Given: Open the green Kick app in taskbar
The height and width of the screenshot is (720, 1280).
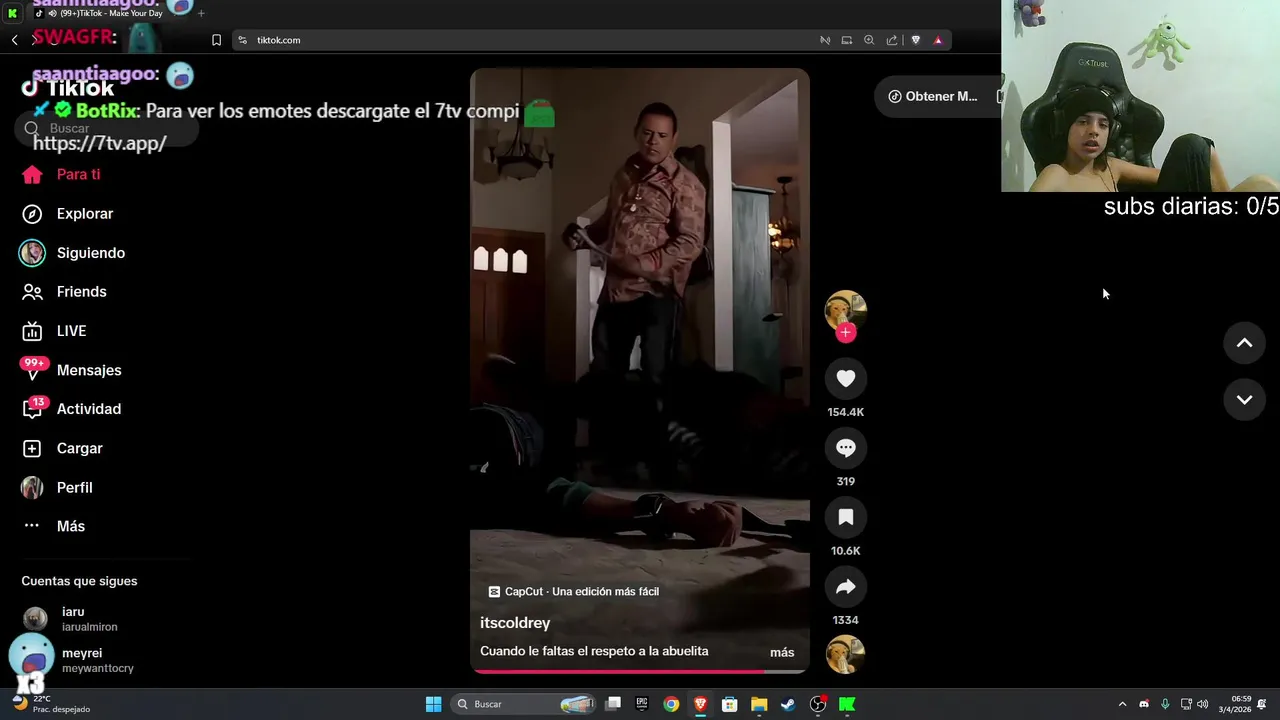Looking at the screenshot, I should click(847, 704).
